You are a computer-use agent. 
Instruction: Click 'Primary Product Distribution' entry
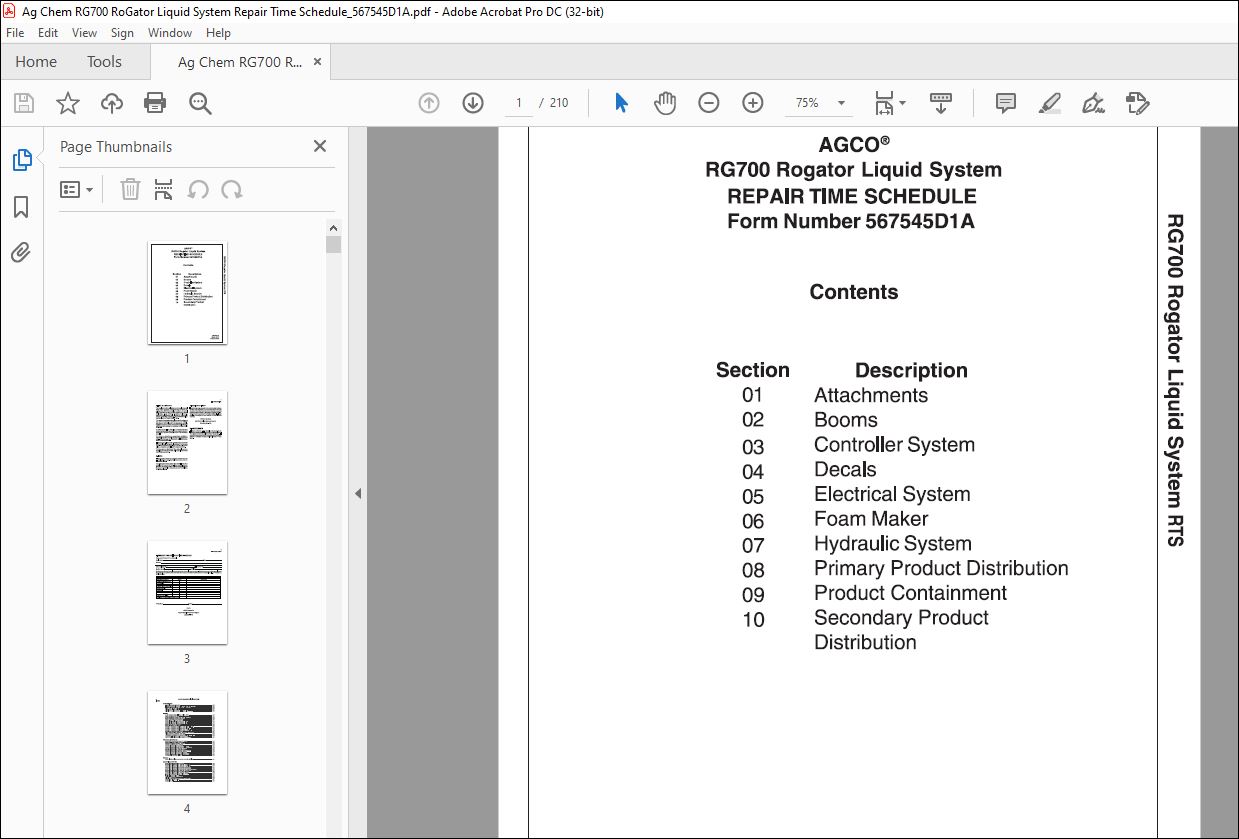pyautogui.click(x=941, y=568)
